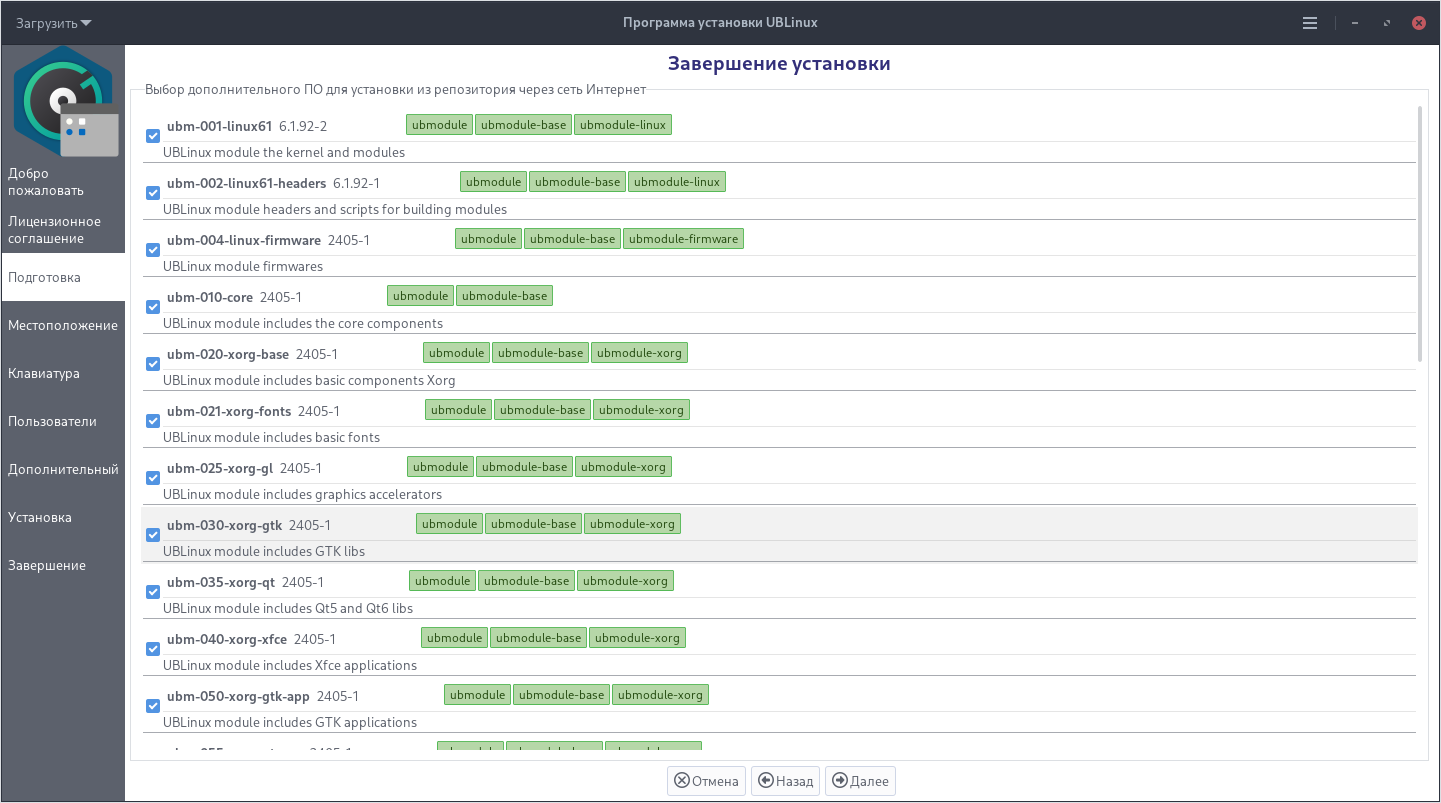This screenshot has width=1441, height=803.
Task: Go to Местоположение sidebar step
Action: (63, 326)
